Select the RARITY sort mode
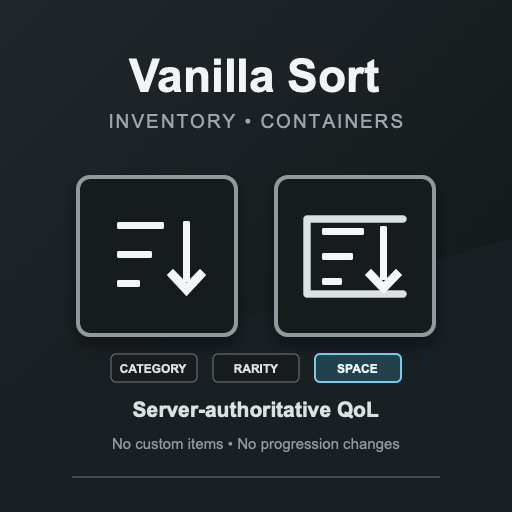The width and height of the screenshot is (512, 512). 256,368
